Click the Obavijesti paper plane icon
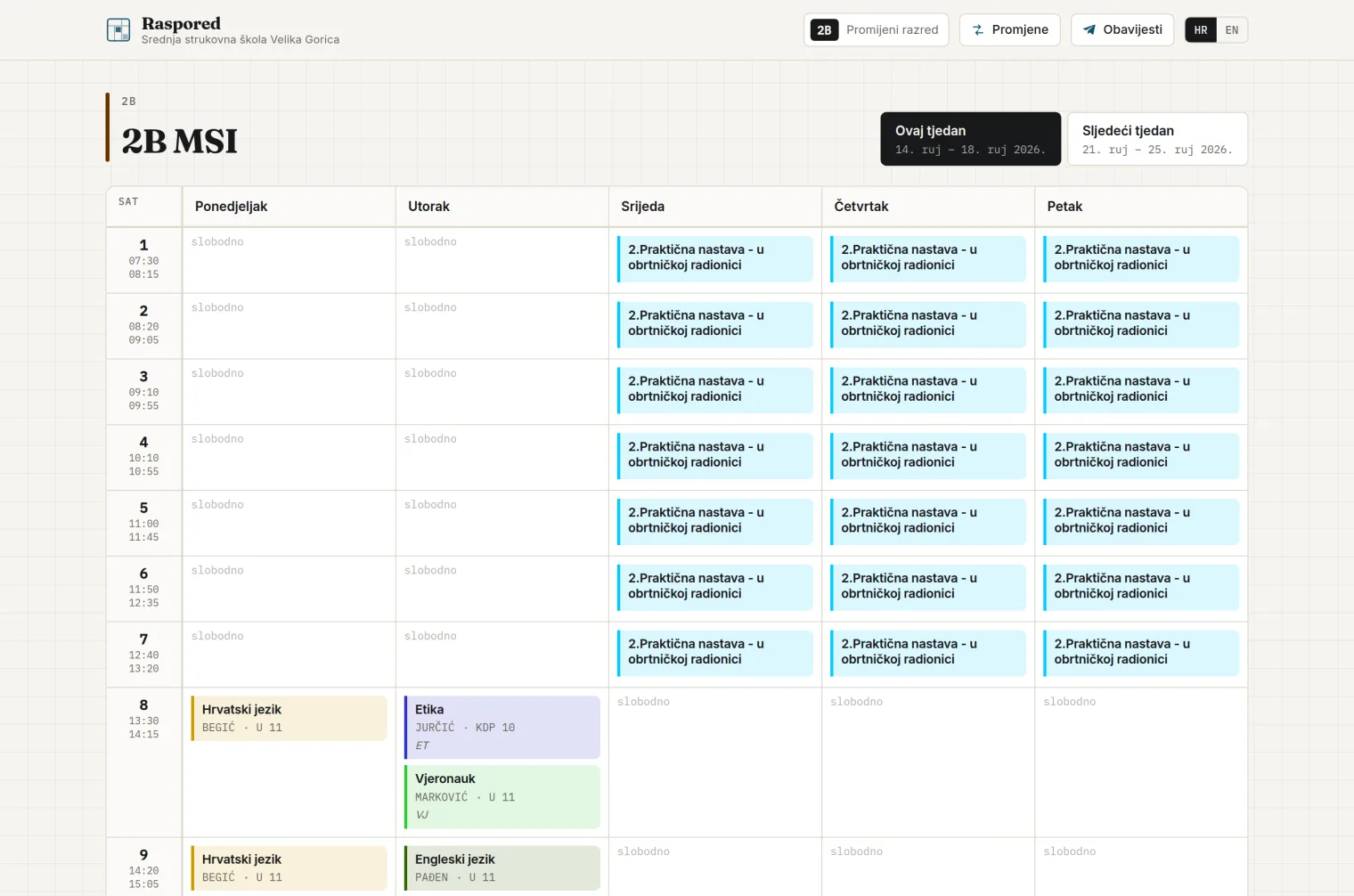Screen dimensions: 1354x896 (1089, 29)
